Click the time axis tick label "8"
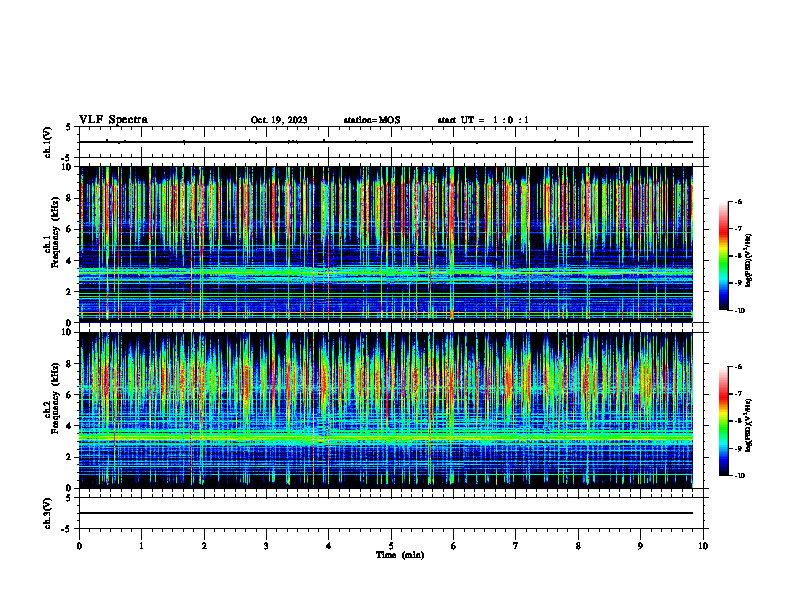The height and width of the screenshot is (612, 792). coord(578,546)
